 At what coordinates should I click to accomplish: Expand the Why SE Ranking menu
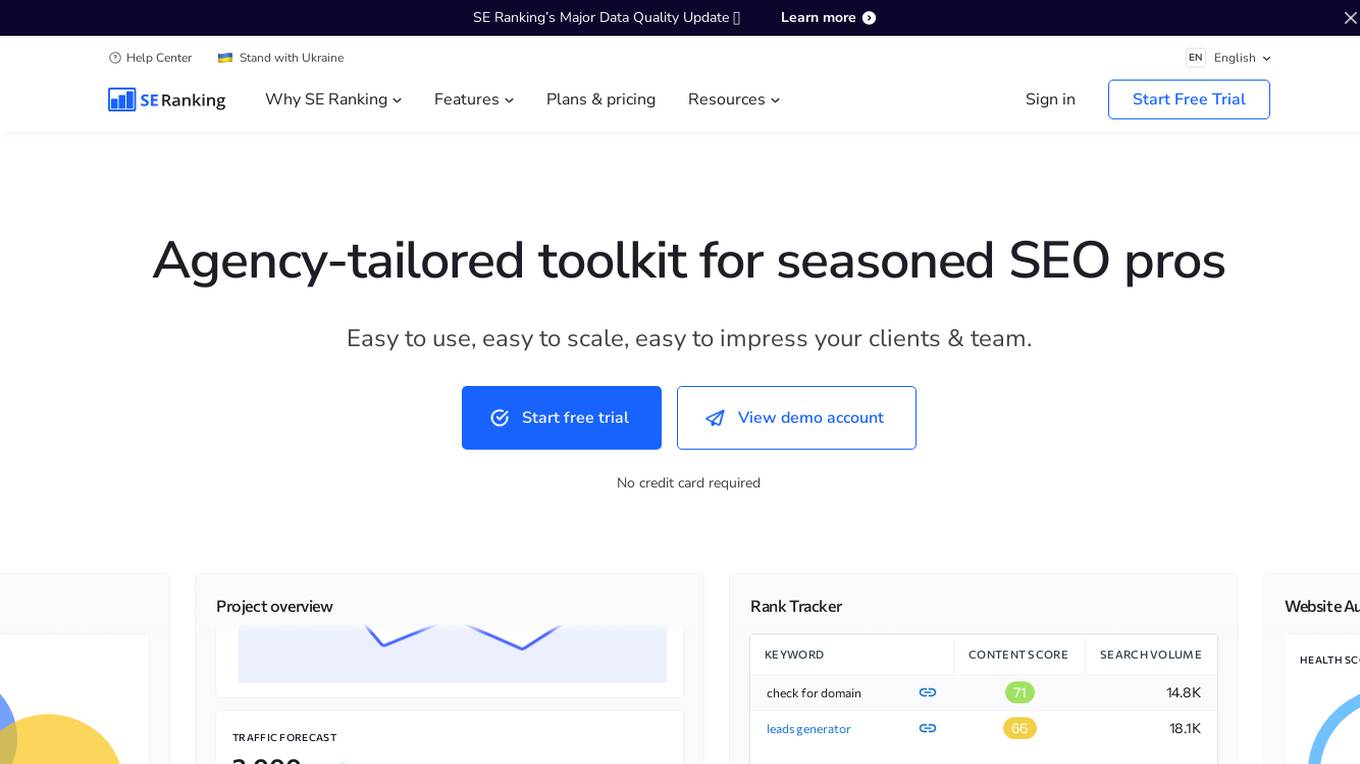pos(333,99)
